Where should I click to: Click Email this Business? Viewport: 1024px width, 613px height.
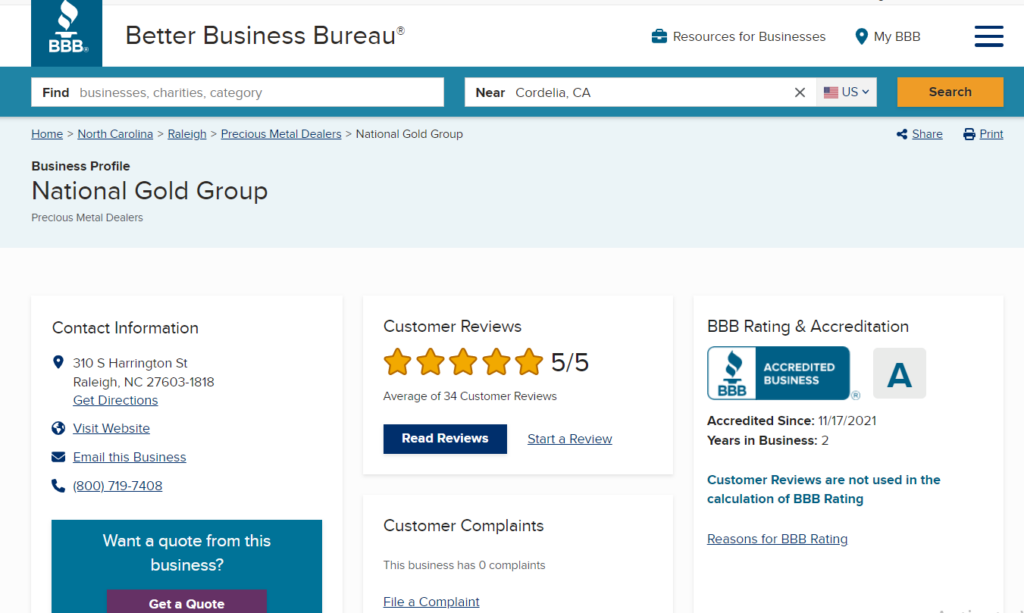click(x=129, y=457)
